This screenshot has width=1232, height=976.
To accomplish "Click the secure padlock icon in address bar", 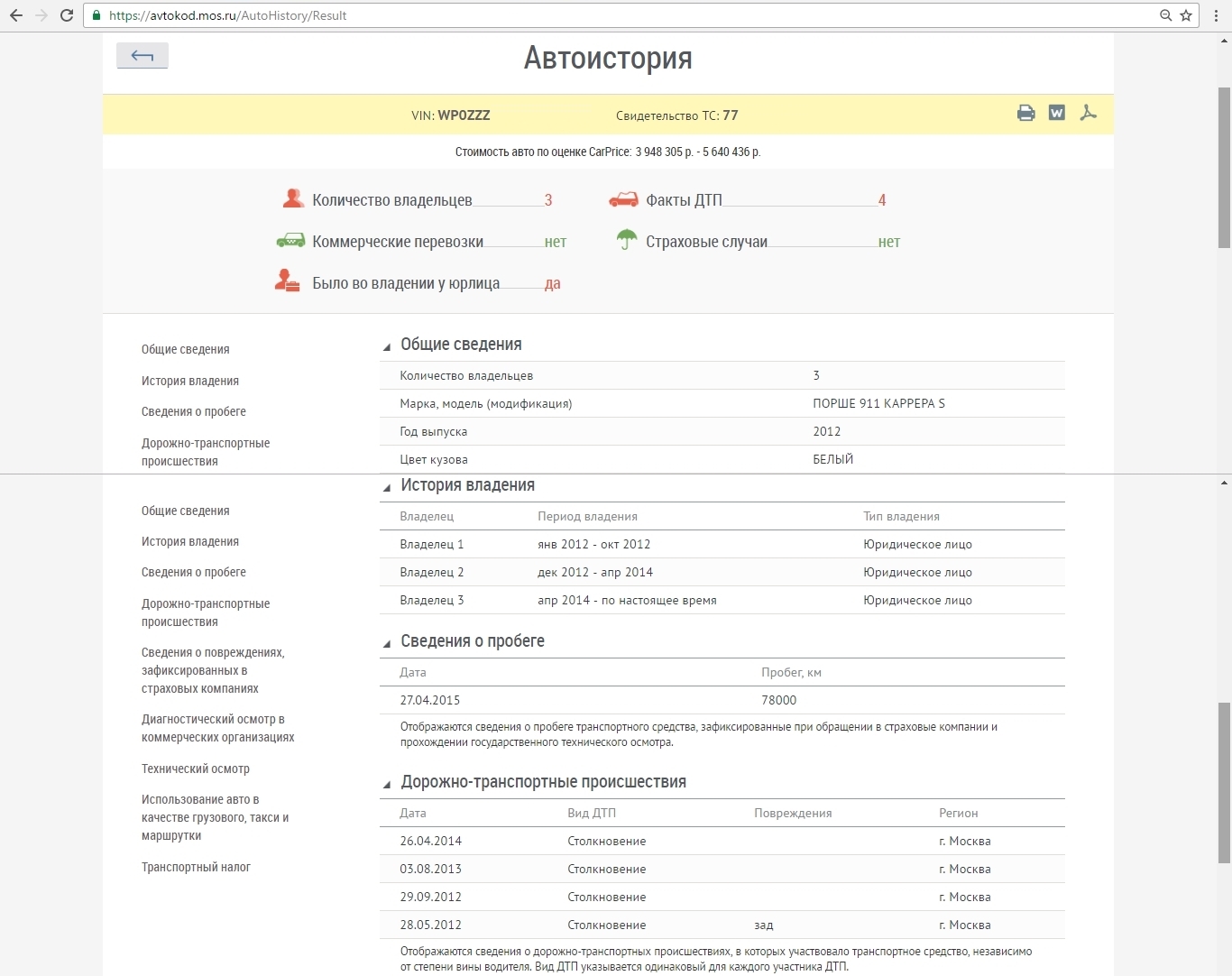I will pyautogui.click(x=97, y=15).
